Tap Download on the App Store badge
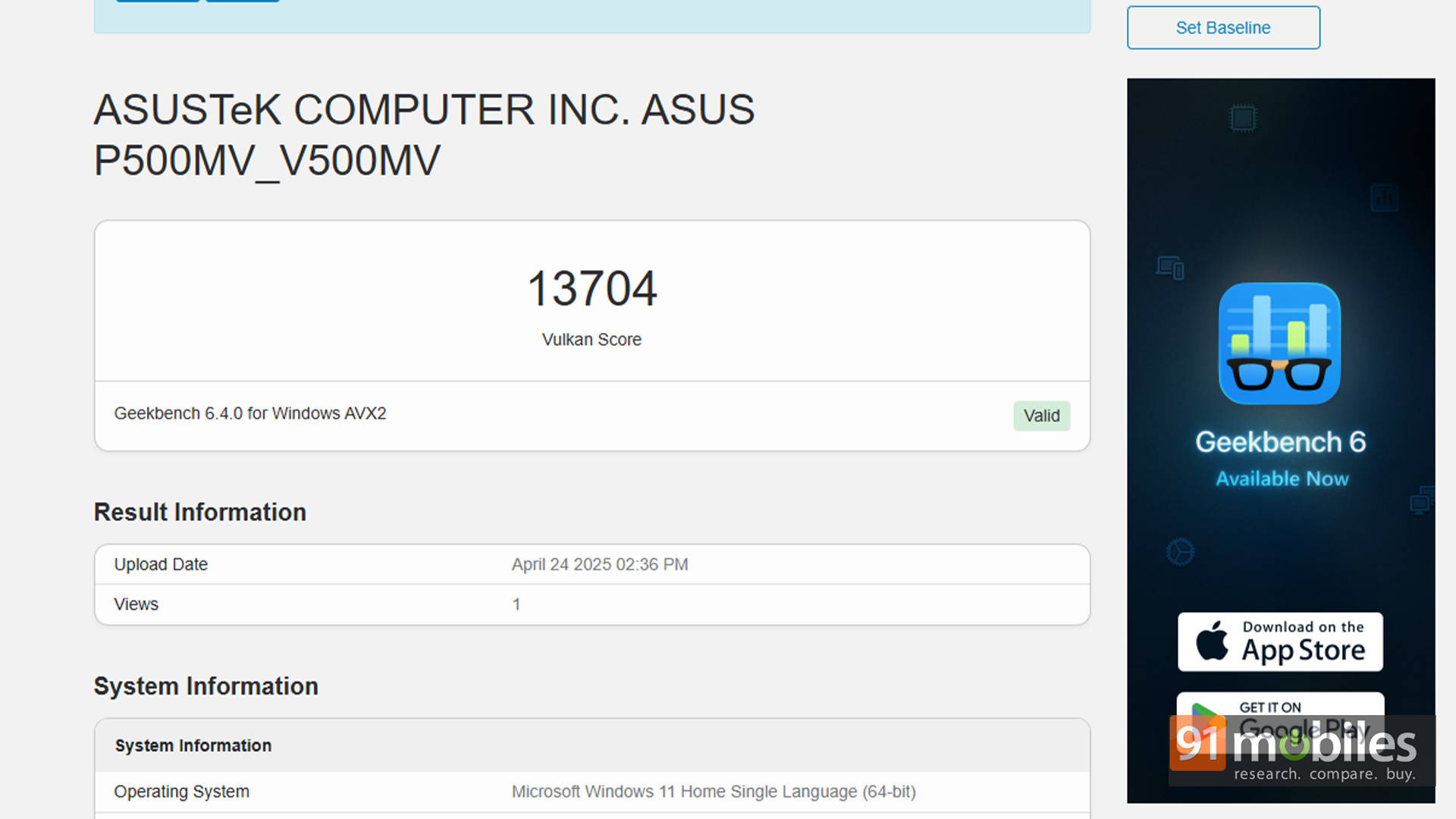Viewport: 1456px width, 819px height. pyautogui.click(x=1280, y=642)
